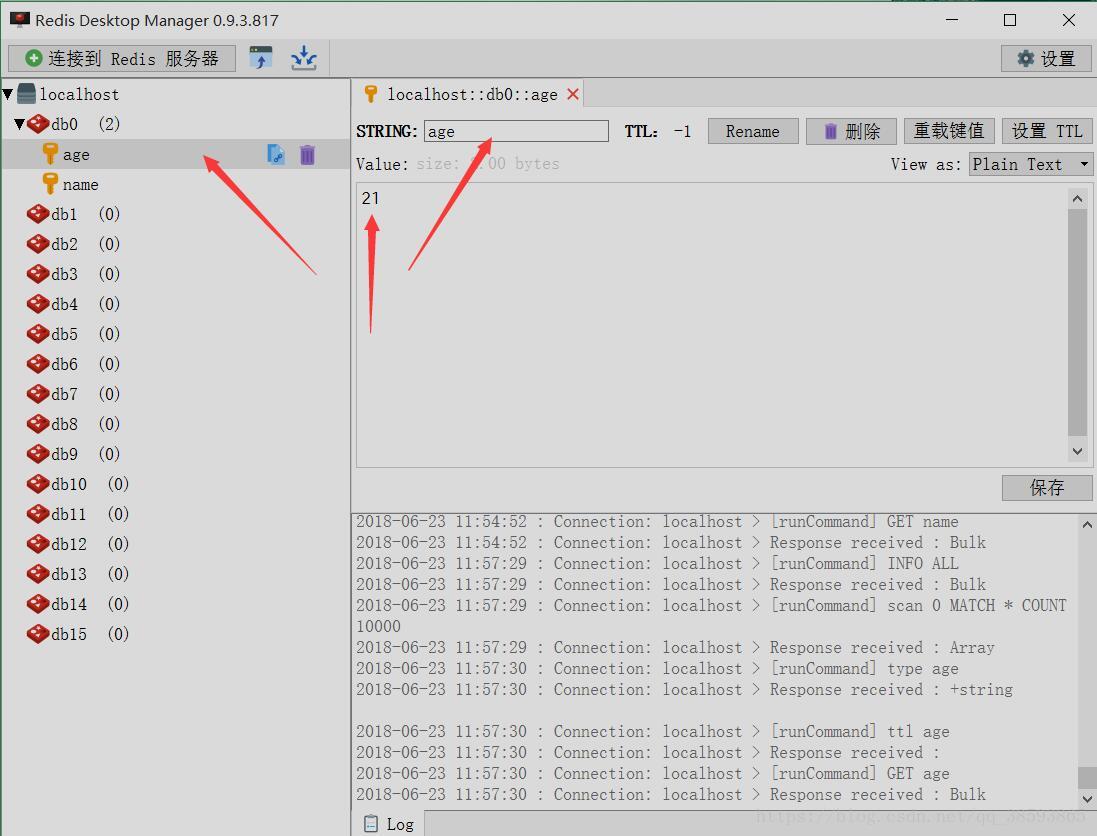Click the 删除 delete button
Screen dimensions: 1097x836
point(851,131)
